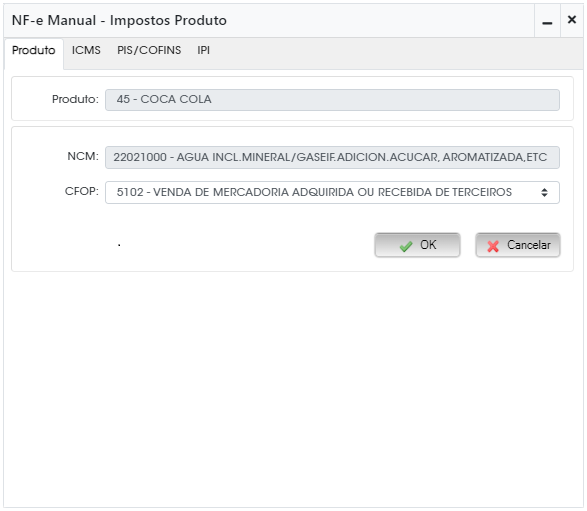Viewport: 587px width, 511px height.
Task: Confirm with the OK button
Action: pyautogui.click(x=417, y=245)
